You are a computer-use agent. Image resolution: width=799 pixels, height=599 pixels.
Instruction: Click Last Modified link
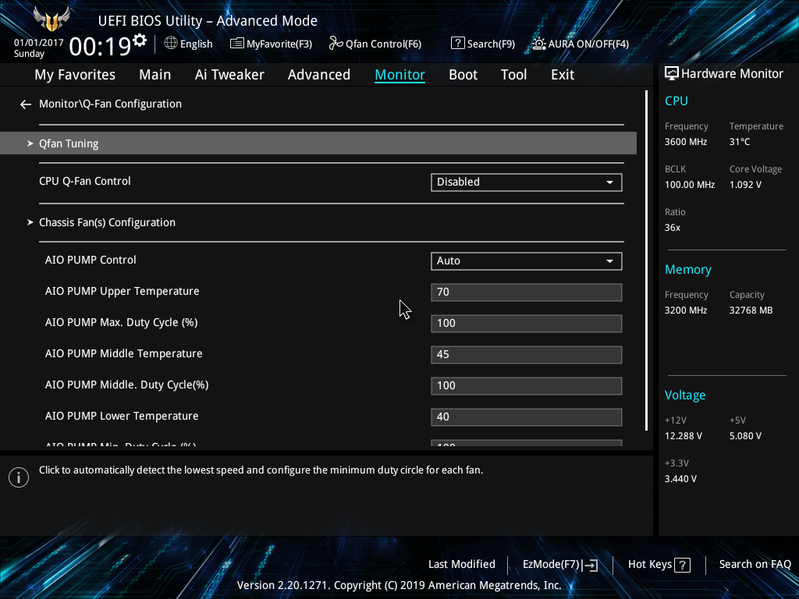462,564
